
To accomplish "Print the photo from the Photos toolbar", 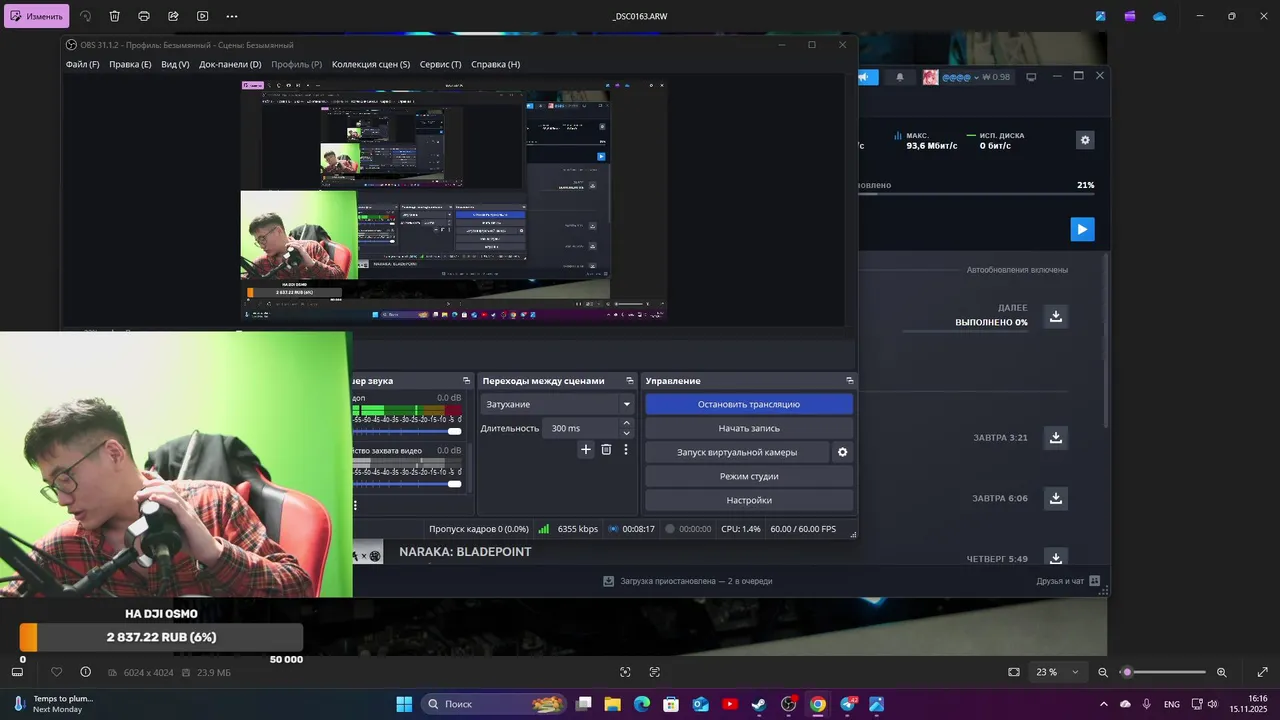I will pos(144,16).
